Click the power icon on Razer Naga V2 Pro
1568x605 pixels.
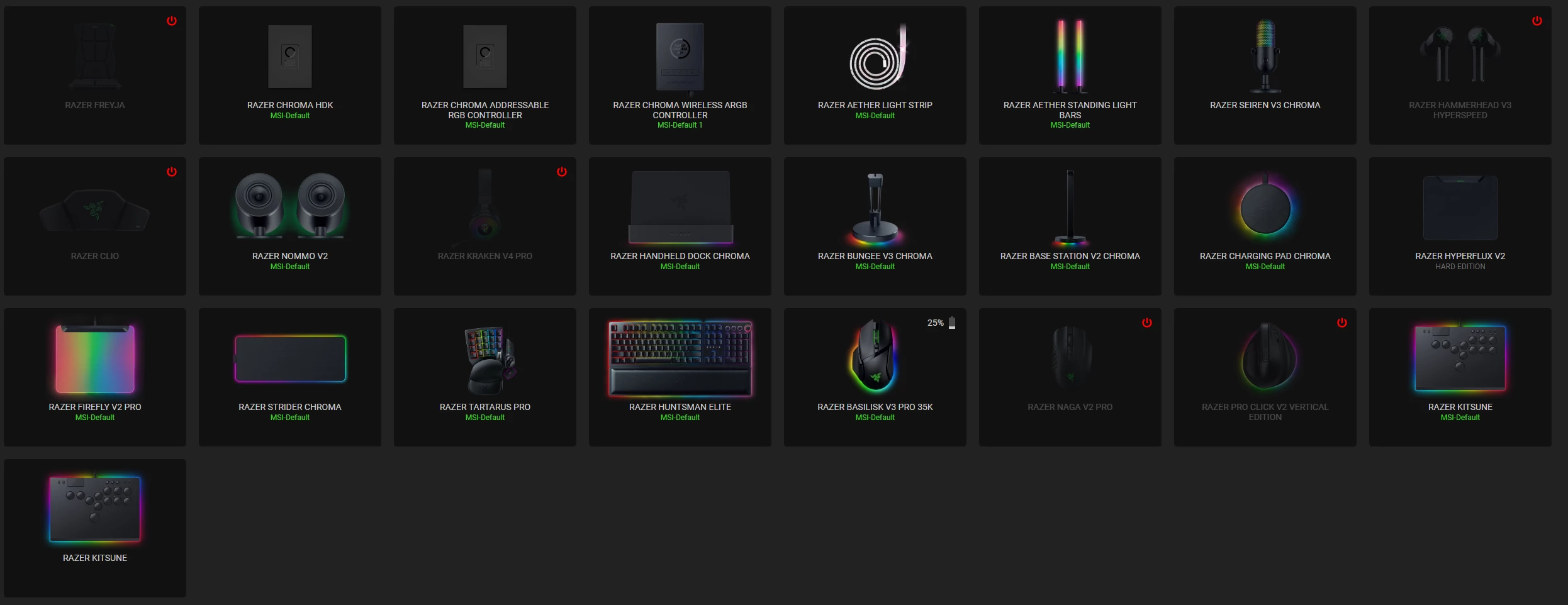[x=1147, y=323]
